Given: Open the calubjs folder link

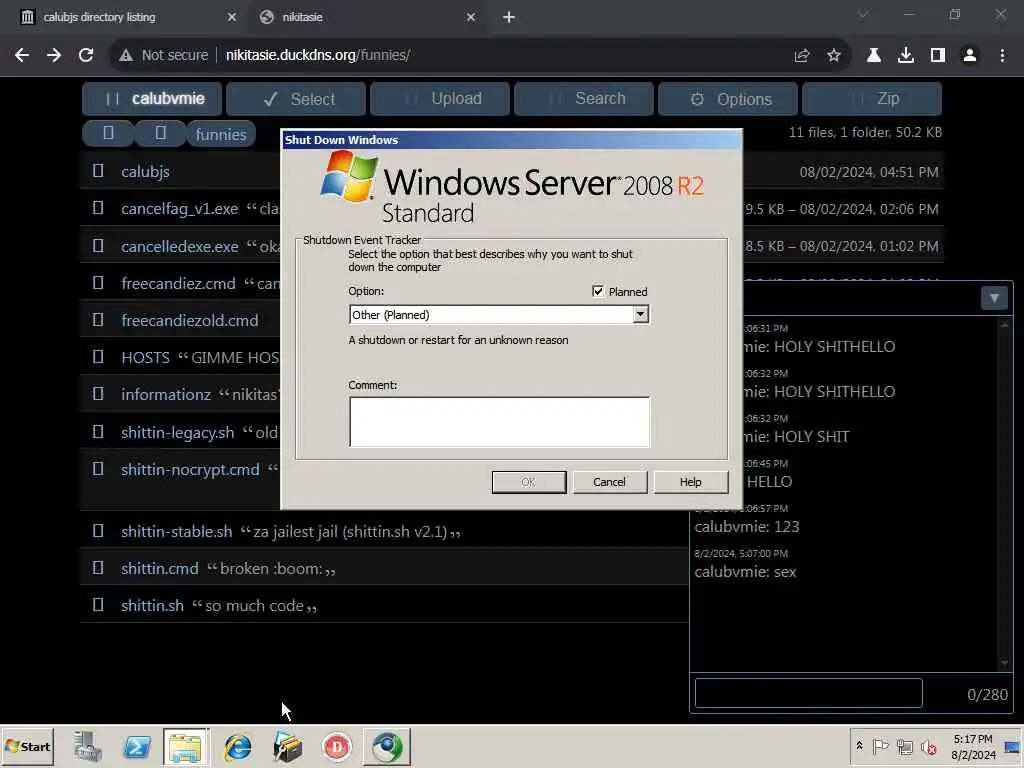Looking at the screenshot, I should click(145, 172).
